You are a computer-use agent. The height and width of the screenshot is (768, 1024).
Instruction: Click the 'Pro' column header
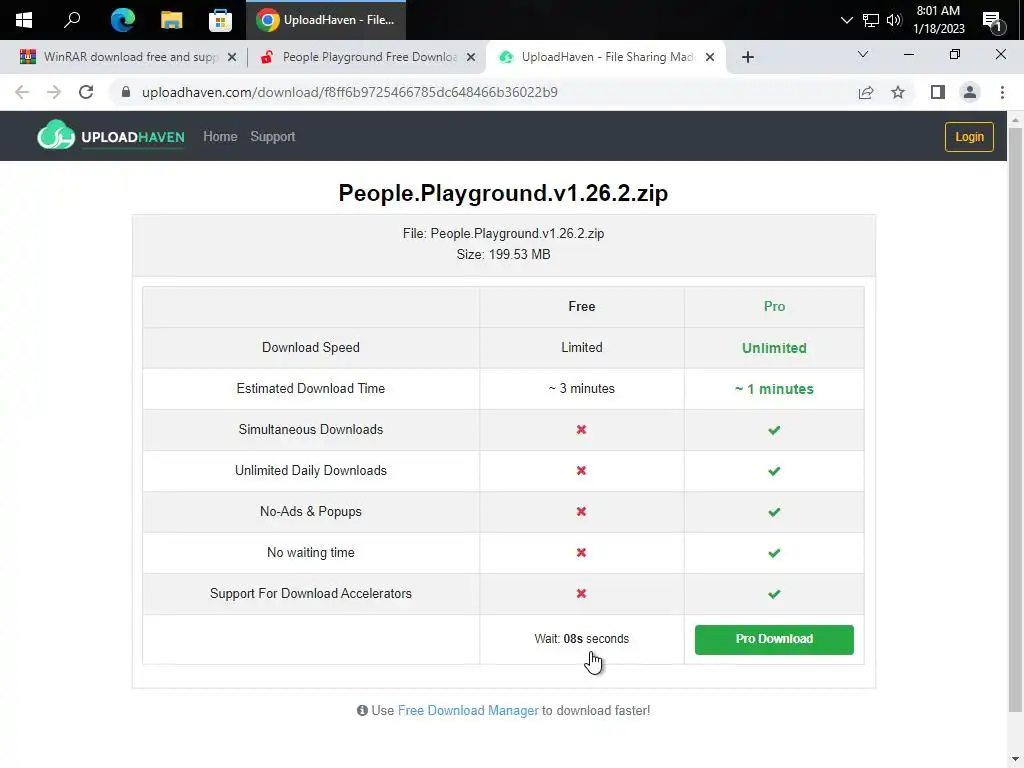coord(774,306)
